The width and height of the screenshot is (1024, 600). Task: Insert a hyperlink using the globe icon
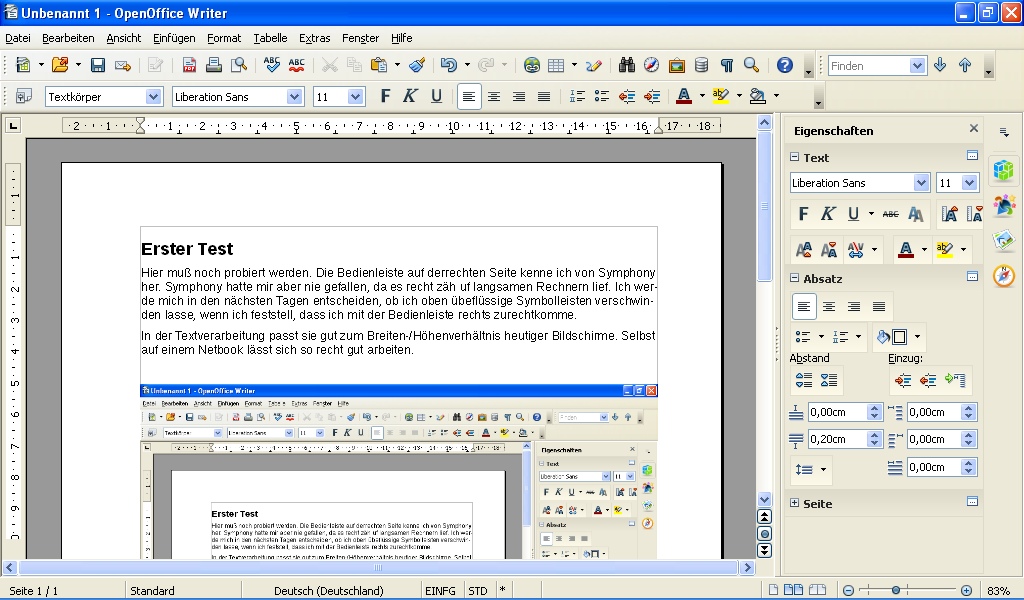click(532, 65)
